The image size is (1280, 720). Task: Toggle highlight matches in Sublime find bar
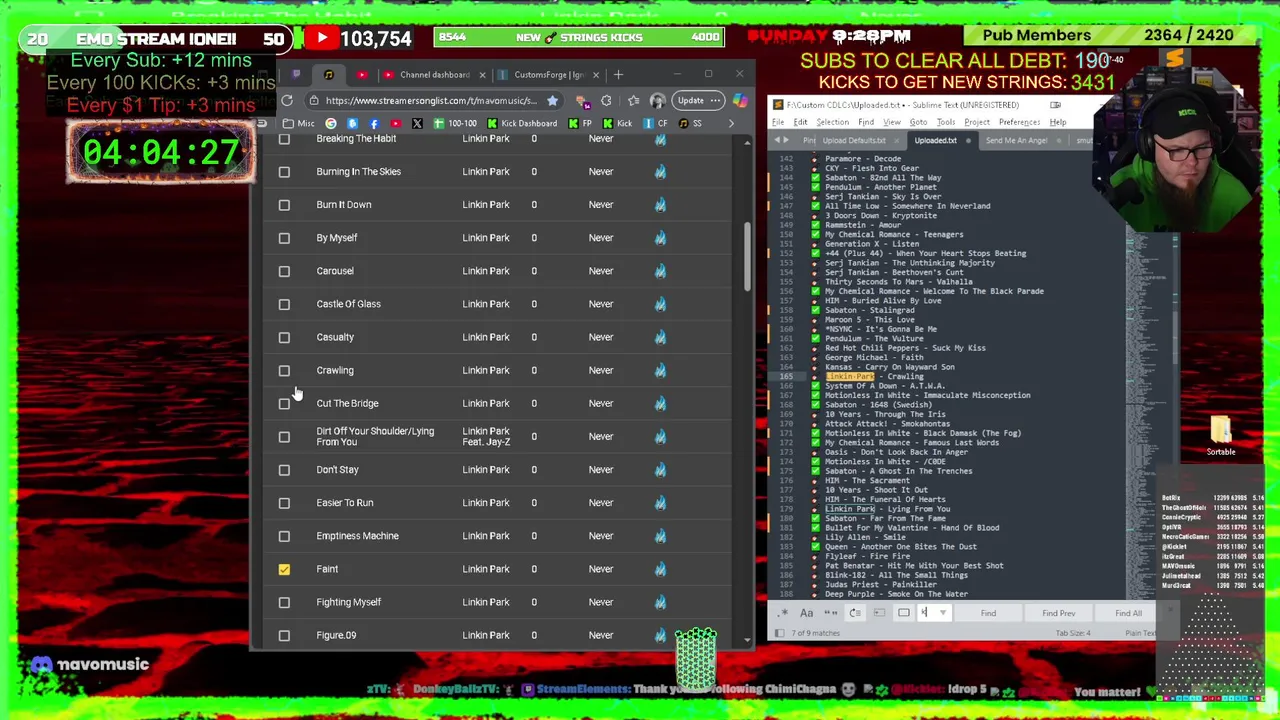(904, 613)
